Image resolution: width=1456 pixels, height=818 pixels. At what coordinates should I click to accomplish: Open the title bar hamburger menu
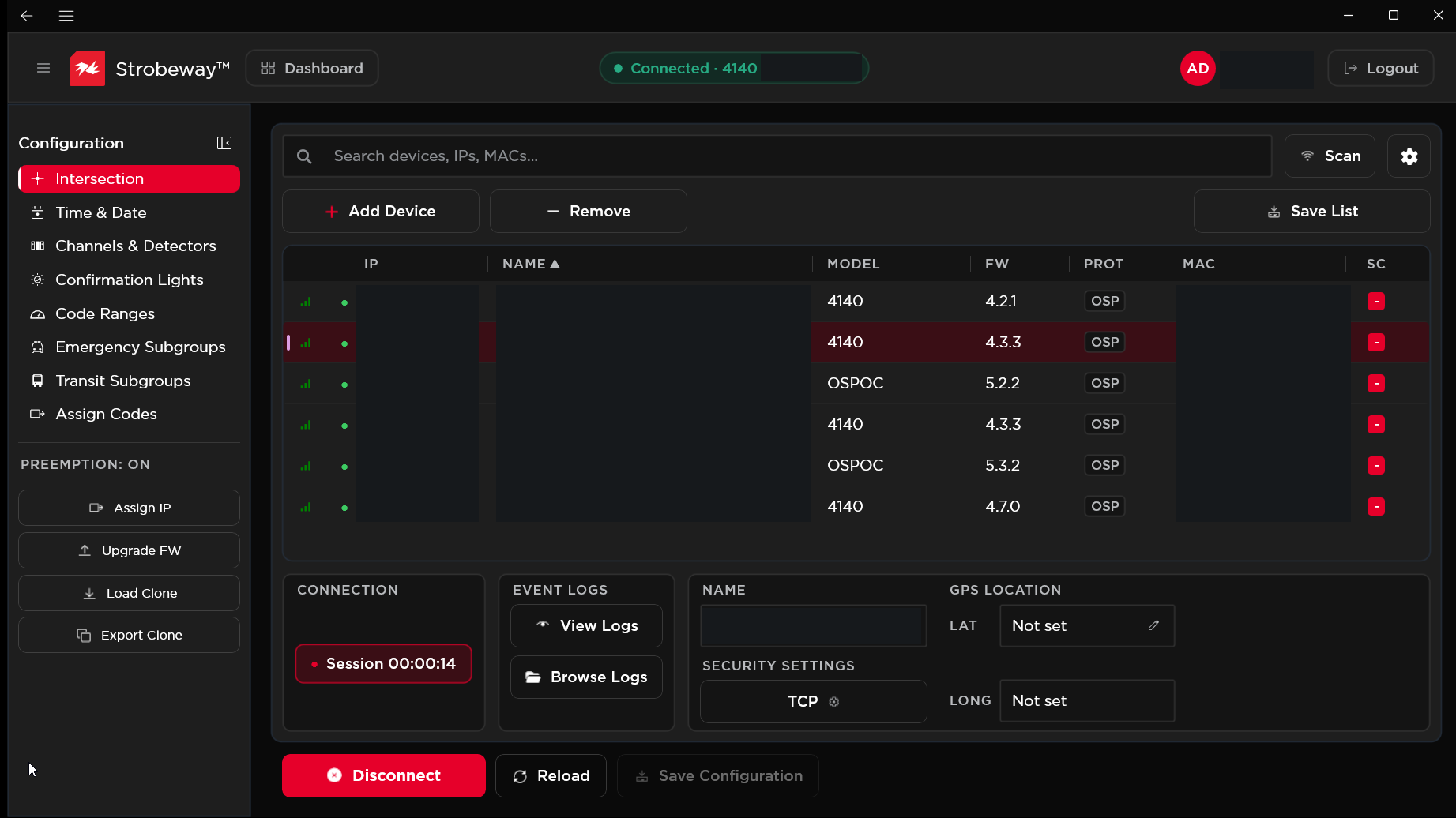pyautogui.click(x=66, y=16)
